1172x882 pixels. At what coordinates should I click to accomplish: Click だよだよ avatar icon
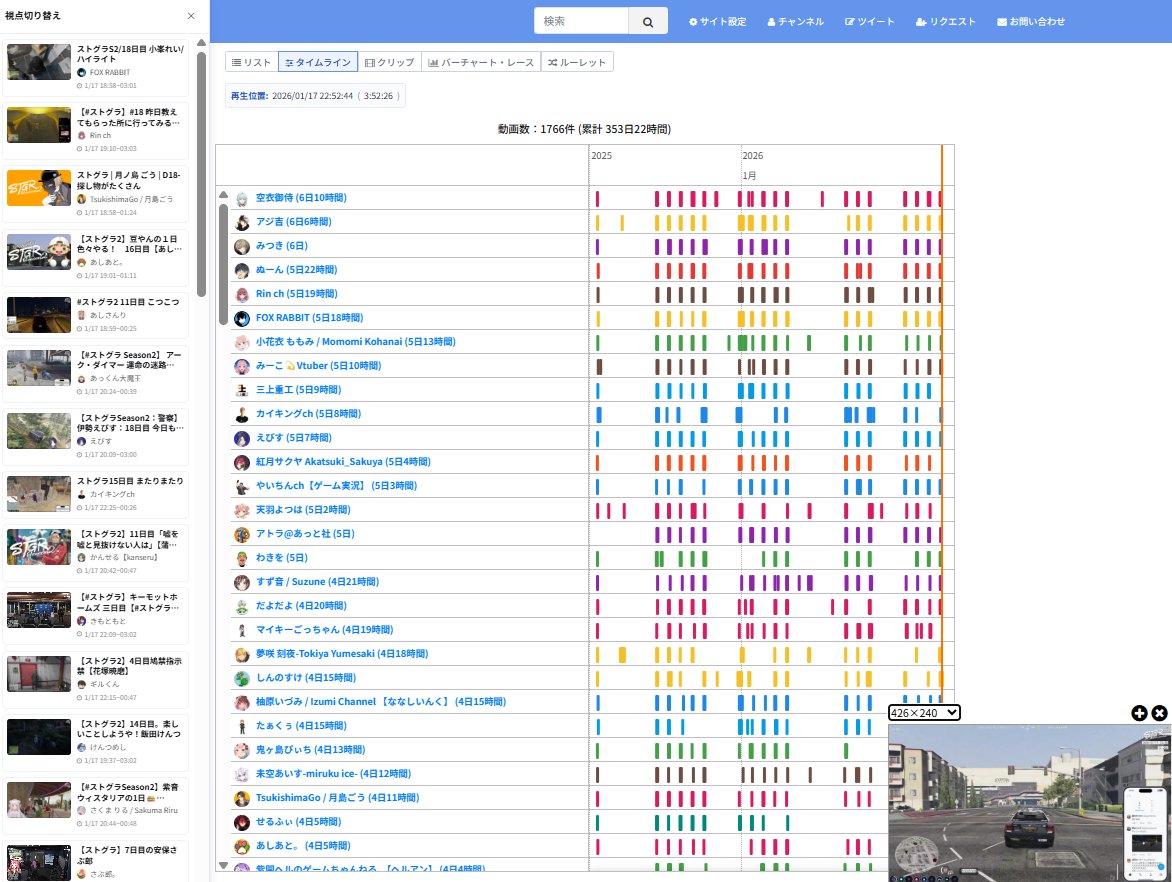click(x=241, y=606)
